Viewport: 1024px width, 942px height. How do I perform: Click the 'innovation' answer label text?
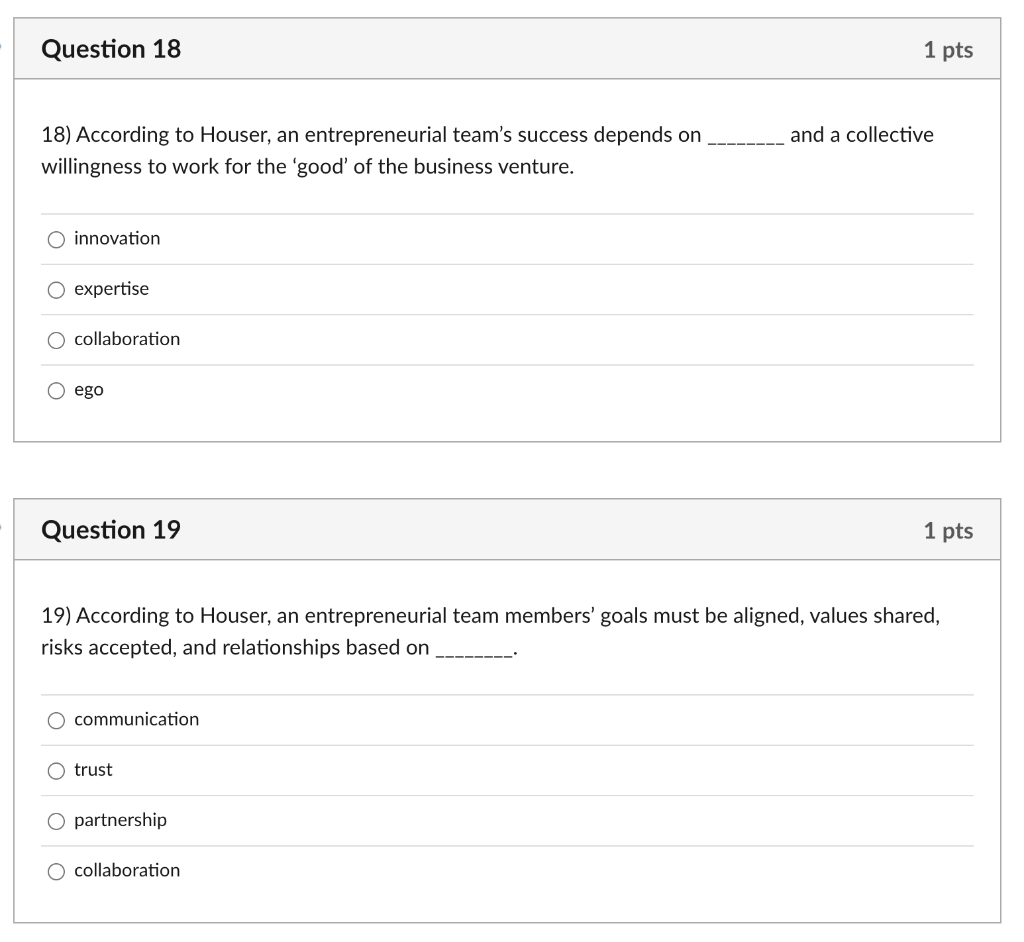pyautogui.click(x=116, y=239)
